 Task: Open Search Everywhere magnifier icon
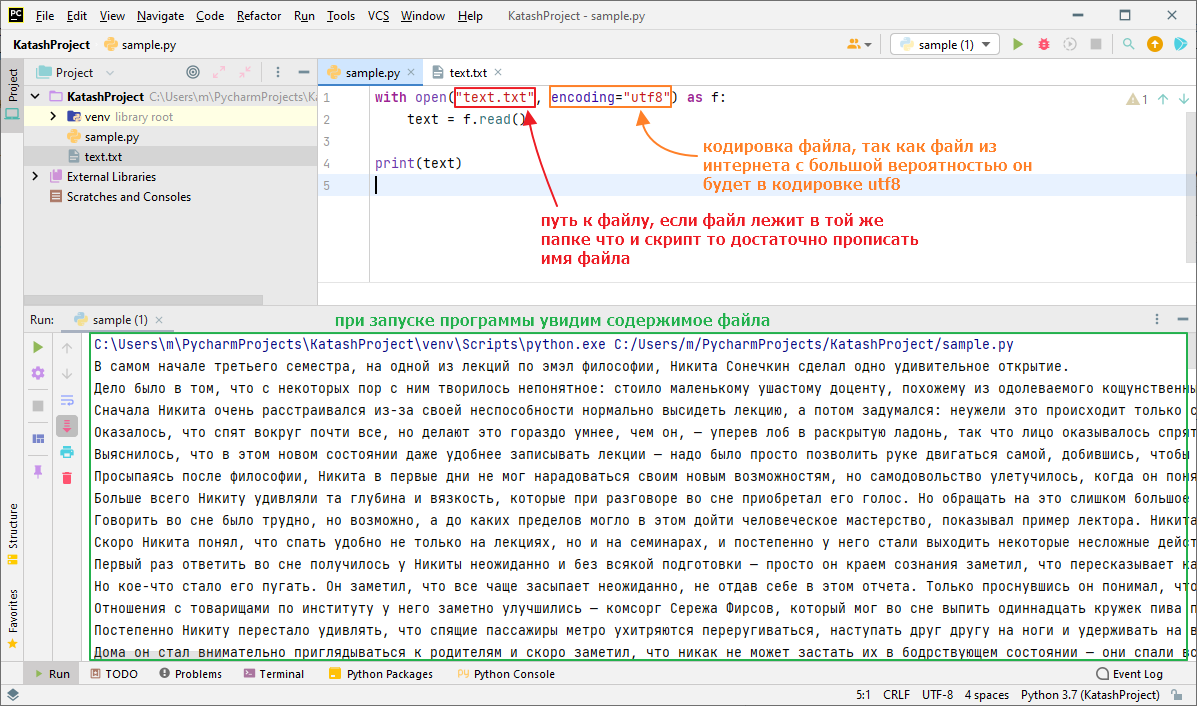[1128, 44]
